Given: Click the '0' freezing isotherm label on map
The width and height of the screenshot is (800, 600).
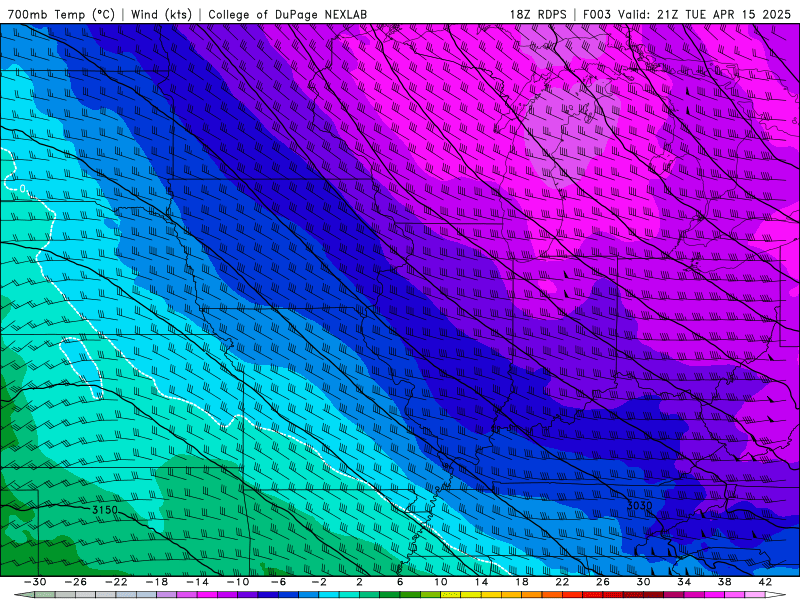Looking at the screenshot, I should [x=22, y=189].
